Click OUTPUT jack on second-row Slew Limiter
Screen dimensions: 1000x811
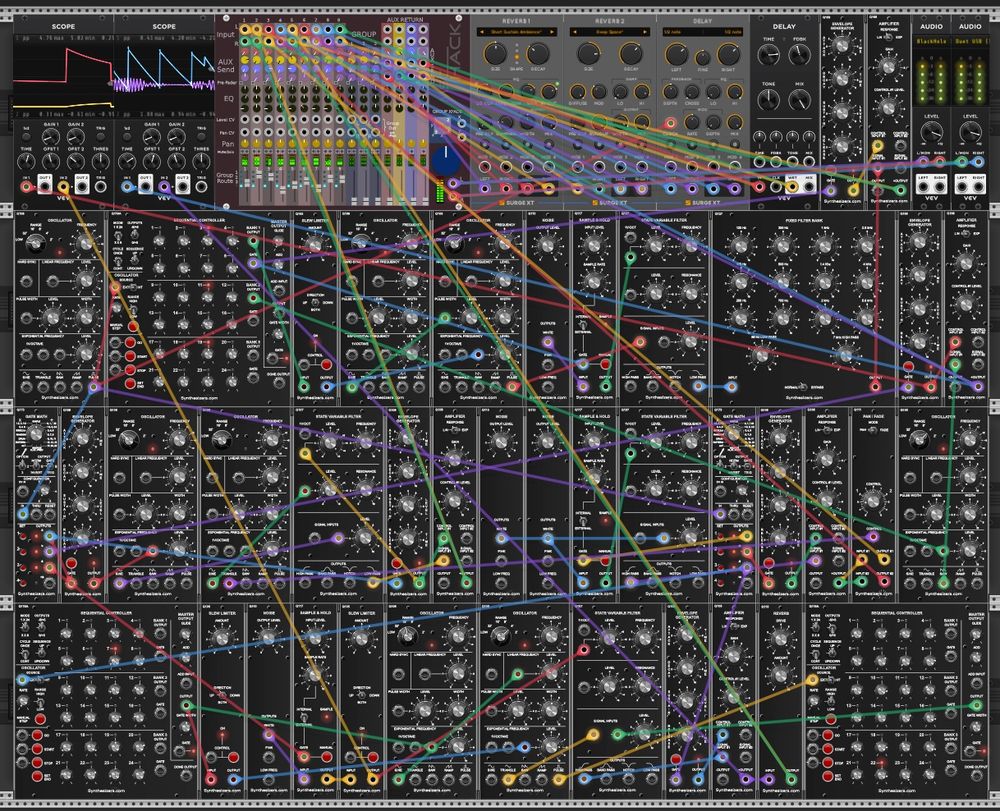[x=327, y=386]
